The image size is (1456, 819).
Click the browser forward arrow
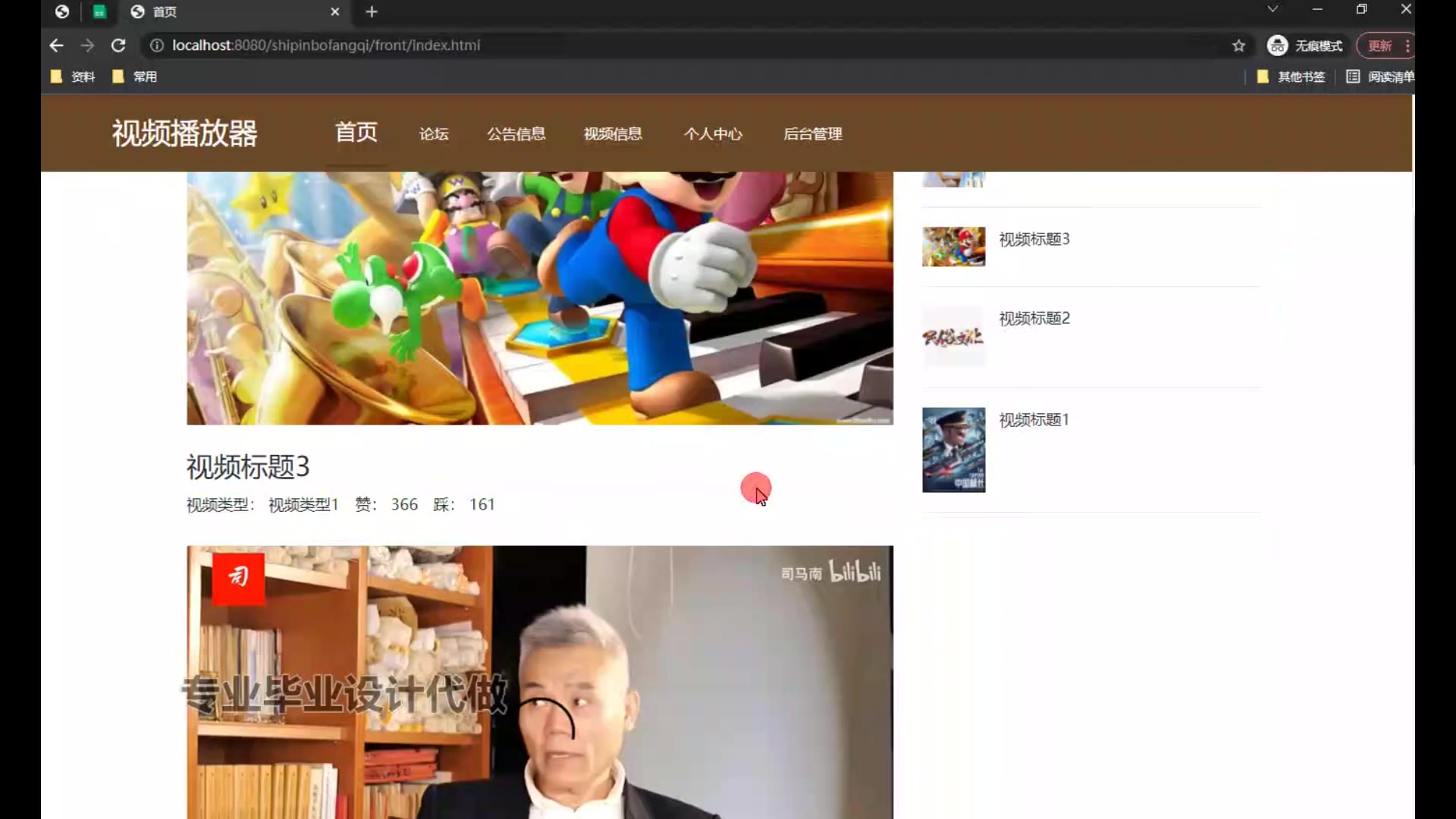coord(87,45)
